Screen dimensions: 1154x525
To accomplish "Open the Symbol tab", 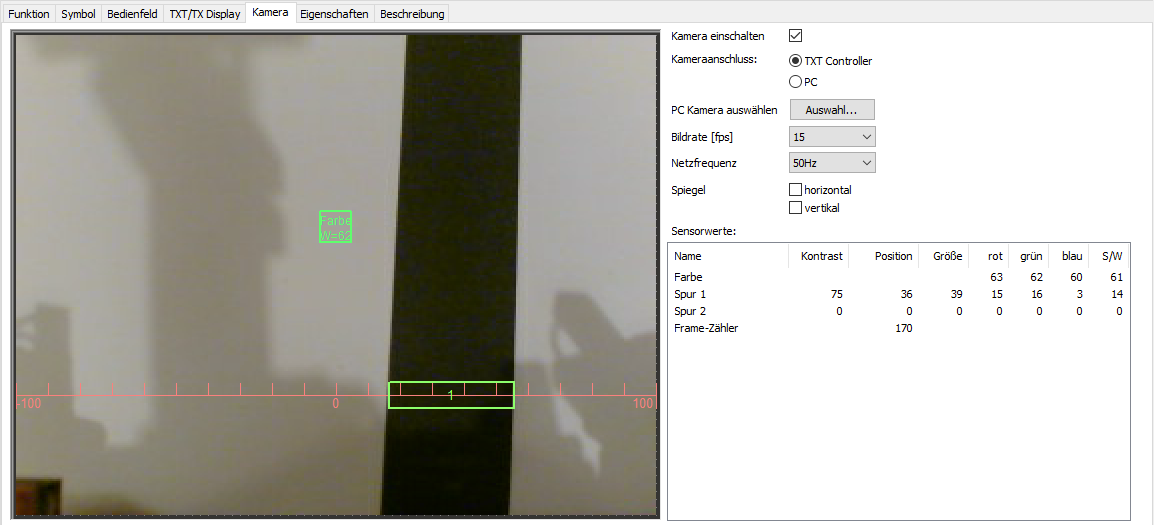I will 78,14.
